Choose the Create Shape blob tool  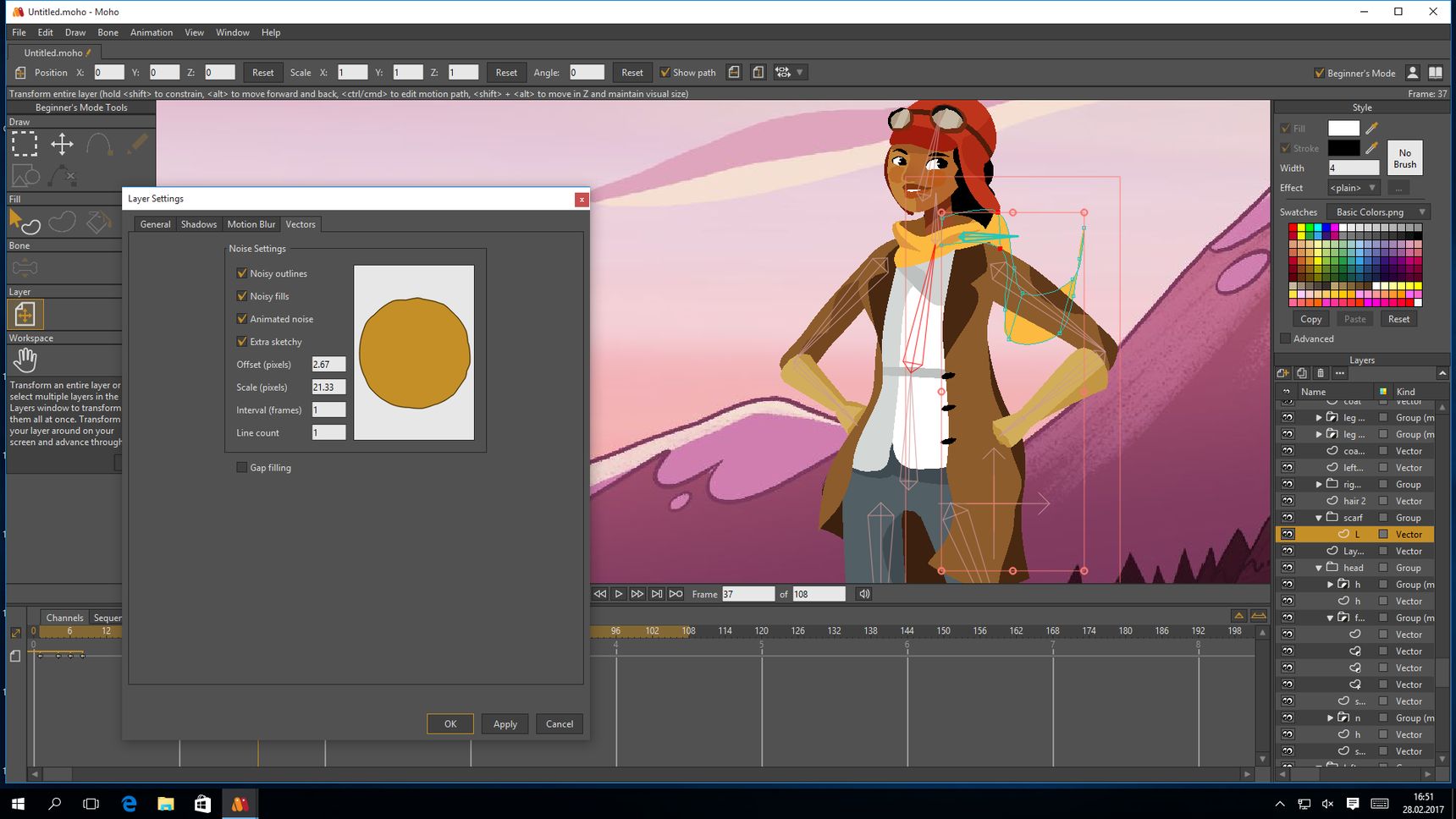(x=62, y=222)
